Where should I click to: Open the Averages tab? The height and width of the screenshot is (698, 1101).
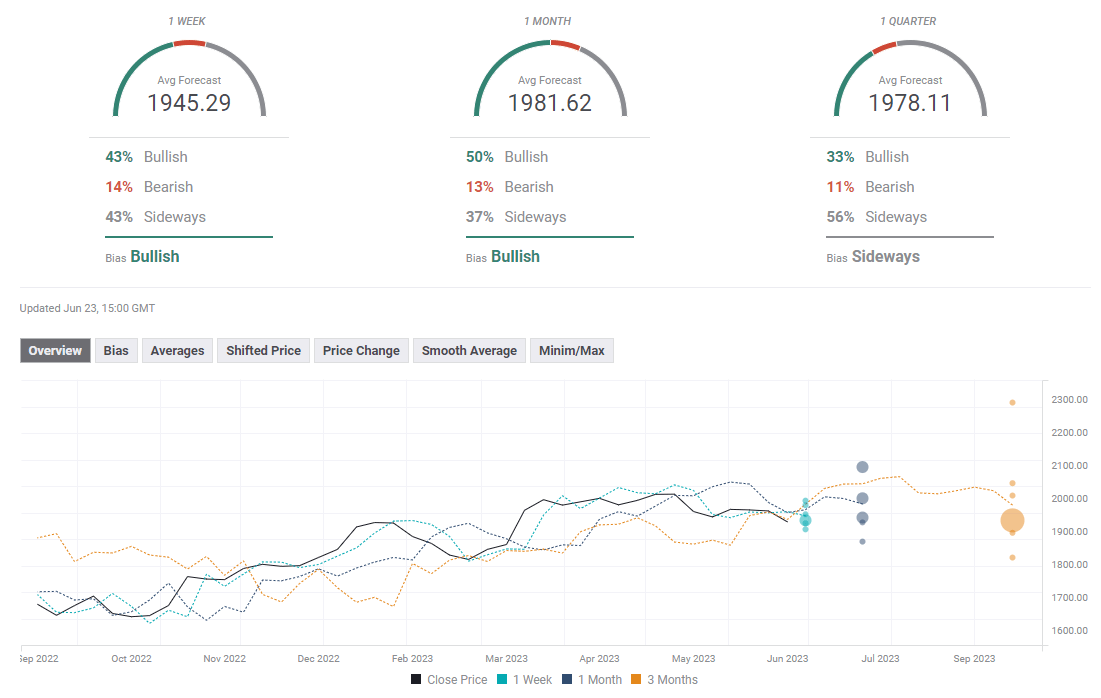pos(177,351)
